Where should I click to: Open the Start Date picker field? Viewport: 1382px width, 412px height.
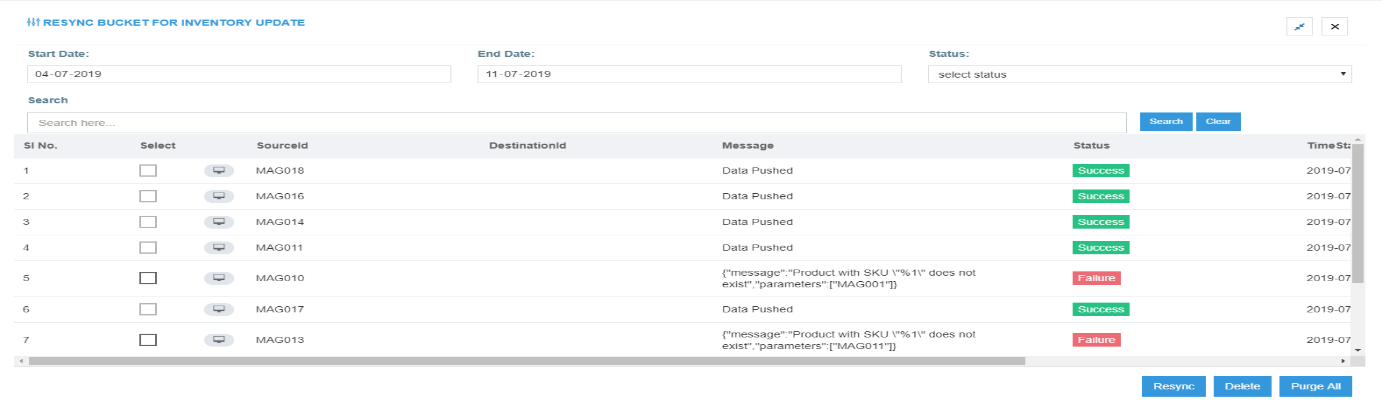tap(238, 74)
